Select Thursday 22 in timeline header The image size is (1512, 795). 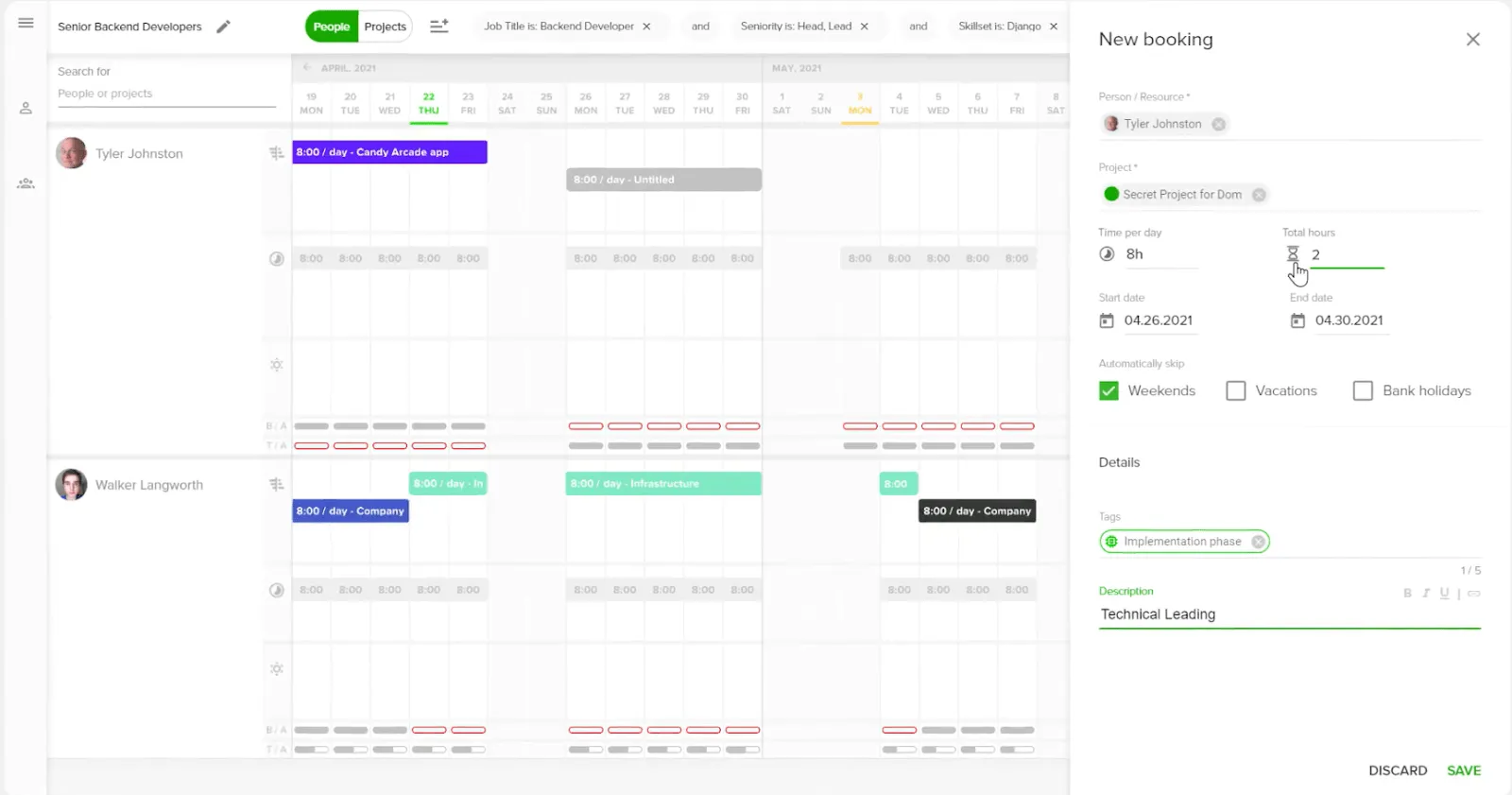(429, 103)
